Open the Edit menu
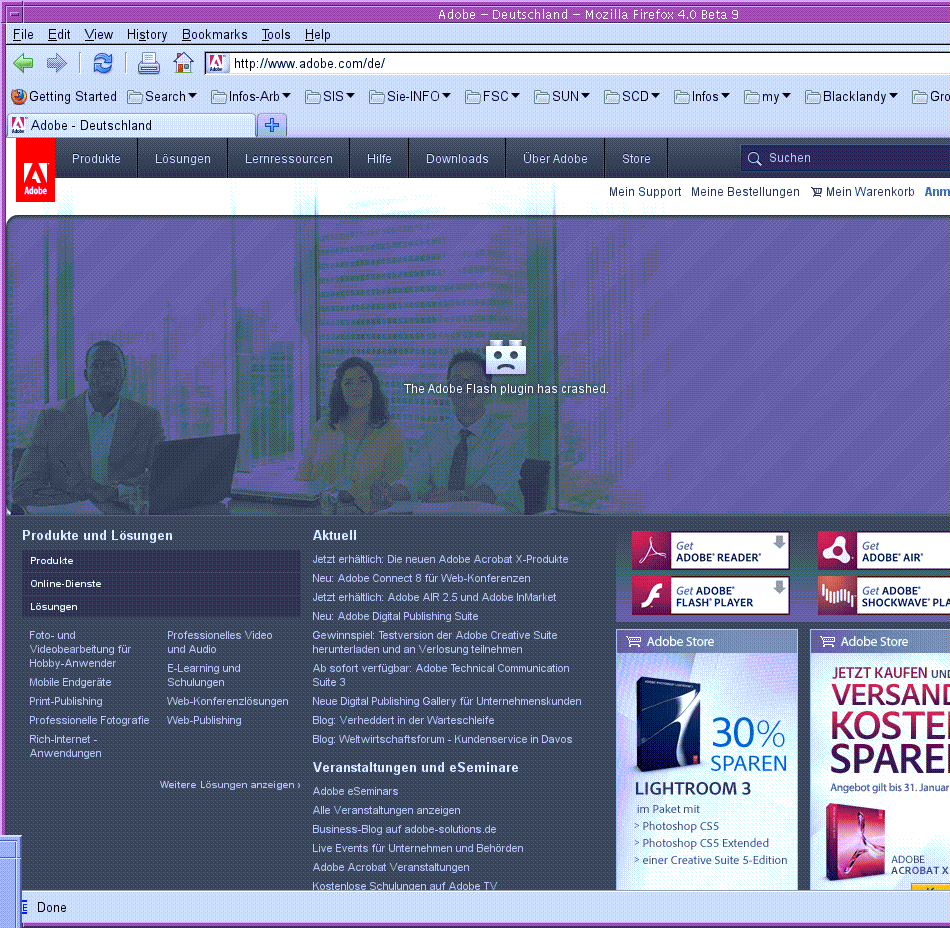950x928 pixels. click(59, 35)
